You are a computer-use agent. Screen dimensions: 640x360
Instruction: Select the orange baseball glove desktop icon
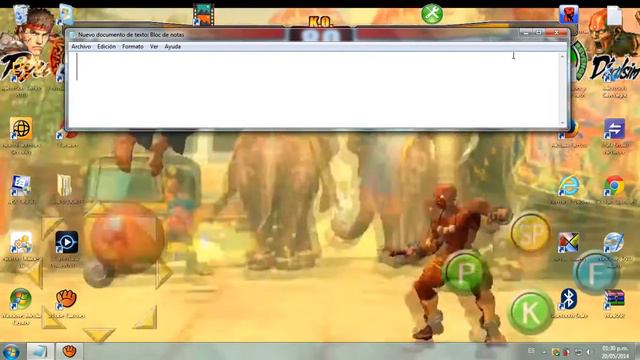click(x=66, y=299)
